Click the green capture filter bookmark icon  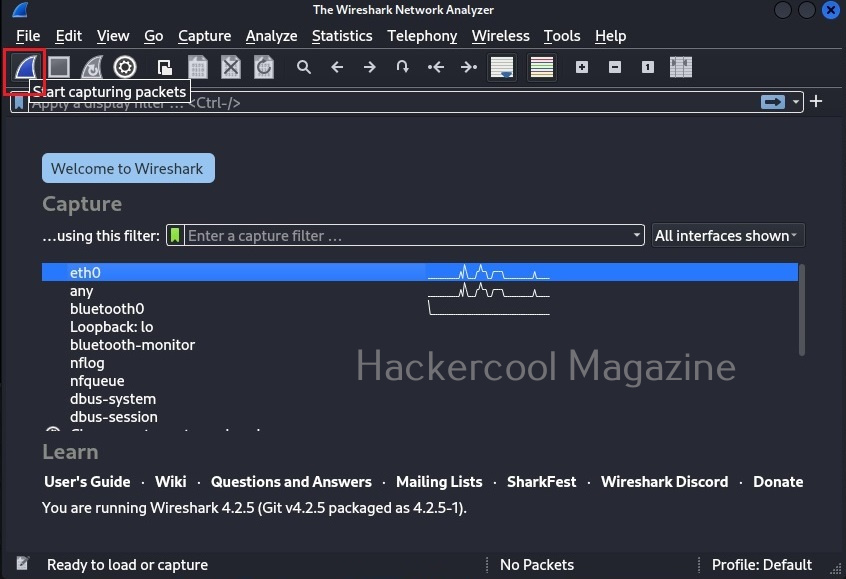tap(175, 235)
